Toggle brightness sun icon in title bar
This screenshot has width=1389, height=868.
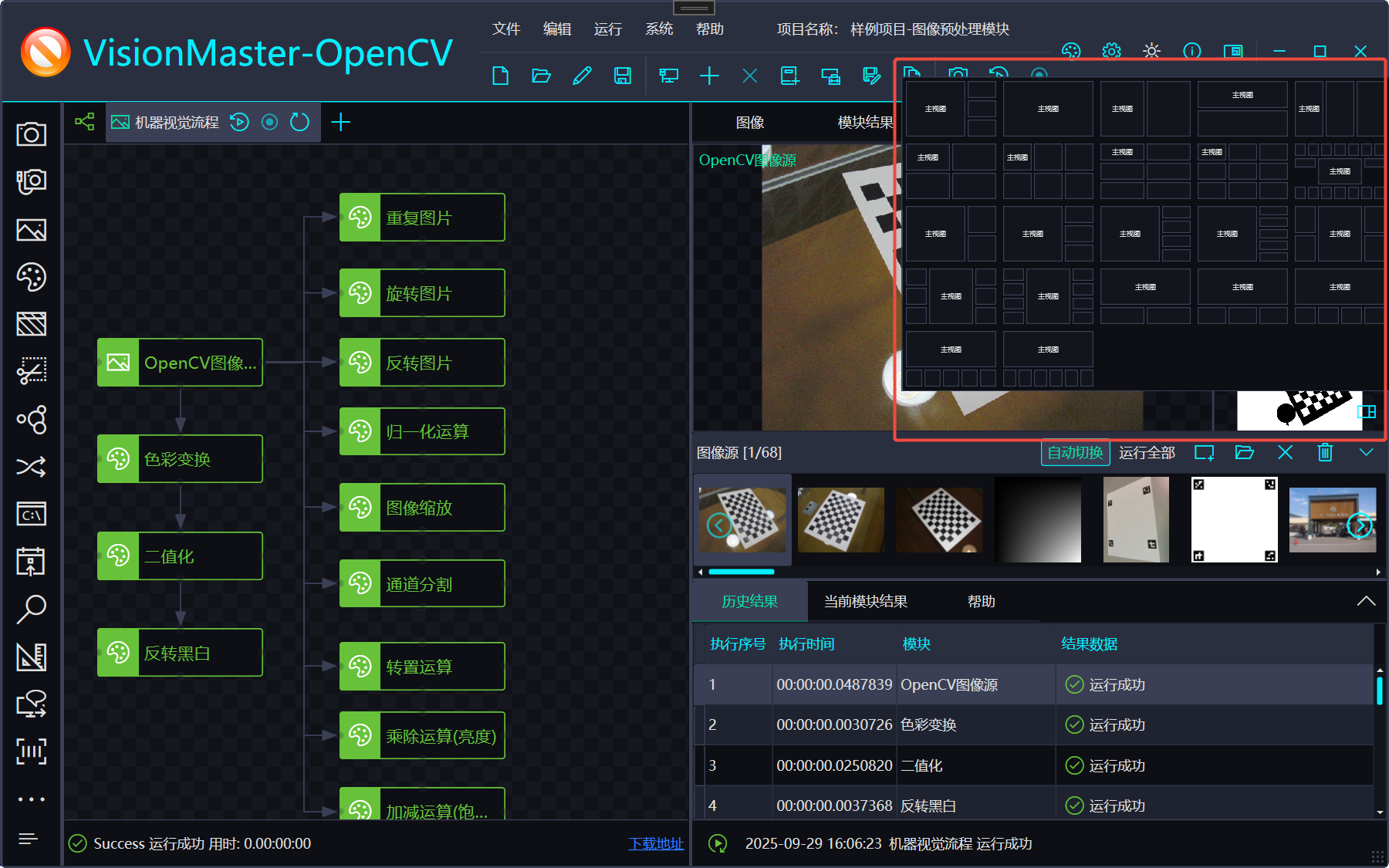[1151, 51]
